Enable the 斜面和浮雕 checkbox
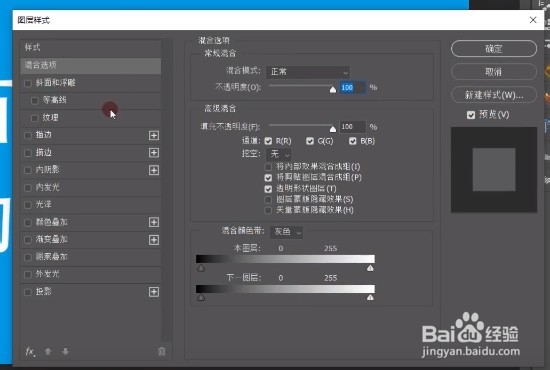Image resolution: width=550 pixels, height=370 pixels. click(x=28, y=83)
